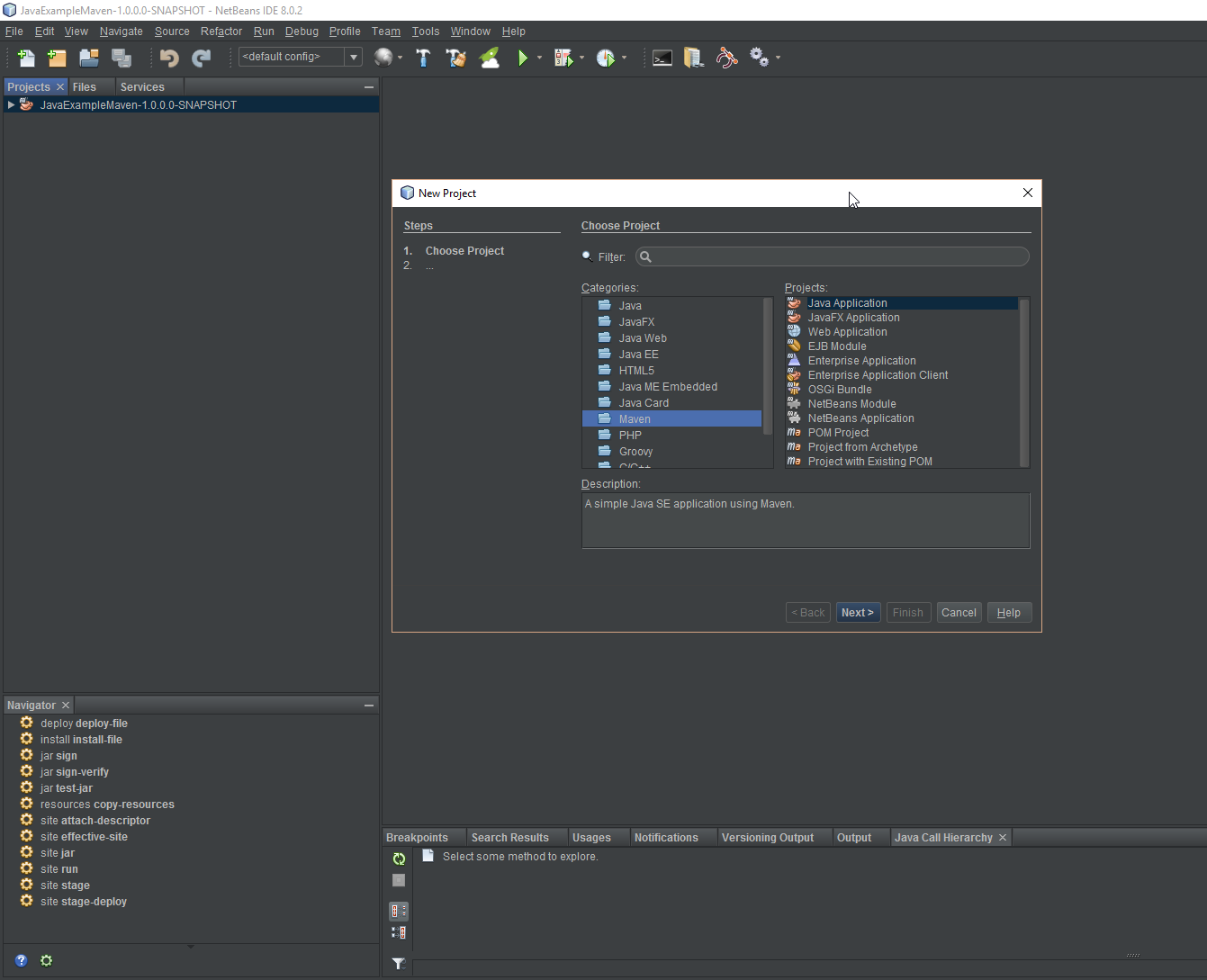Open the default config dropdown
The width and height of the screenshot is (1207, 980).
pyautogui.click(x=353, y=56)
